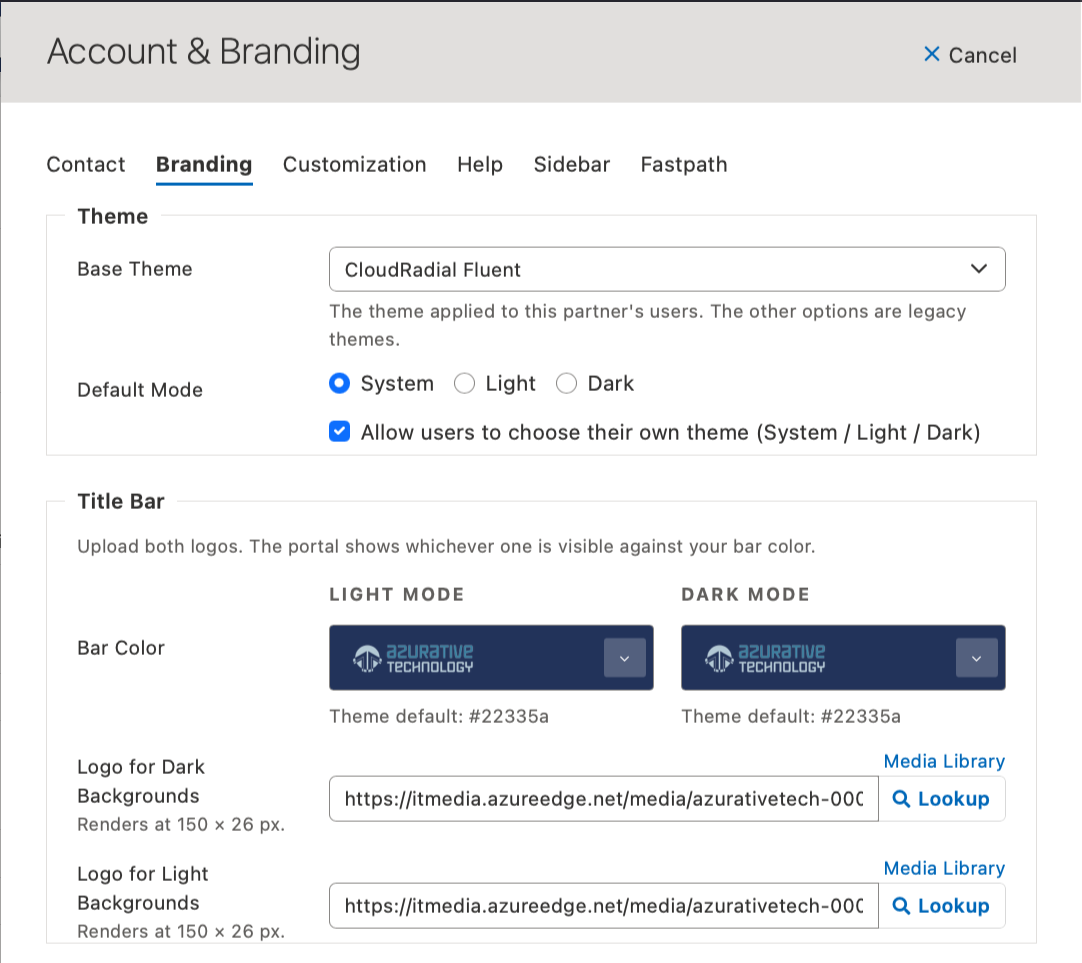
Task: Click the Light Mode theme default #22335a text
Action: click(x=439, y=716)
